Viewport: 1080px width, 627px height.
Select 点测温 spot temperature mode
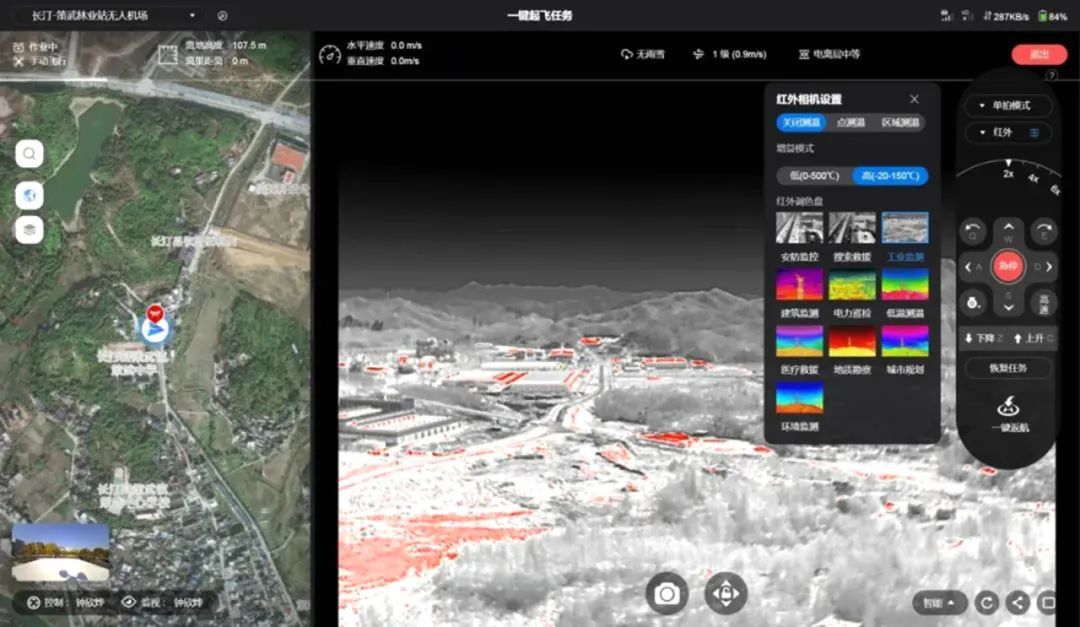click(851, 123)
